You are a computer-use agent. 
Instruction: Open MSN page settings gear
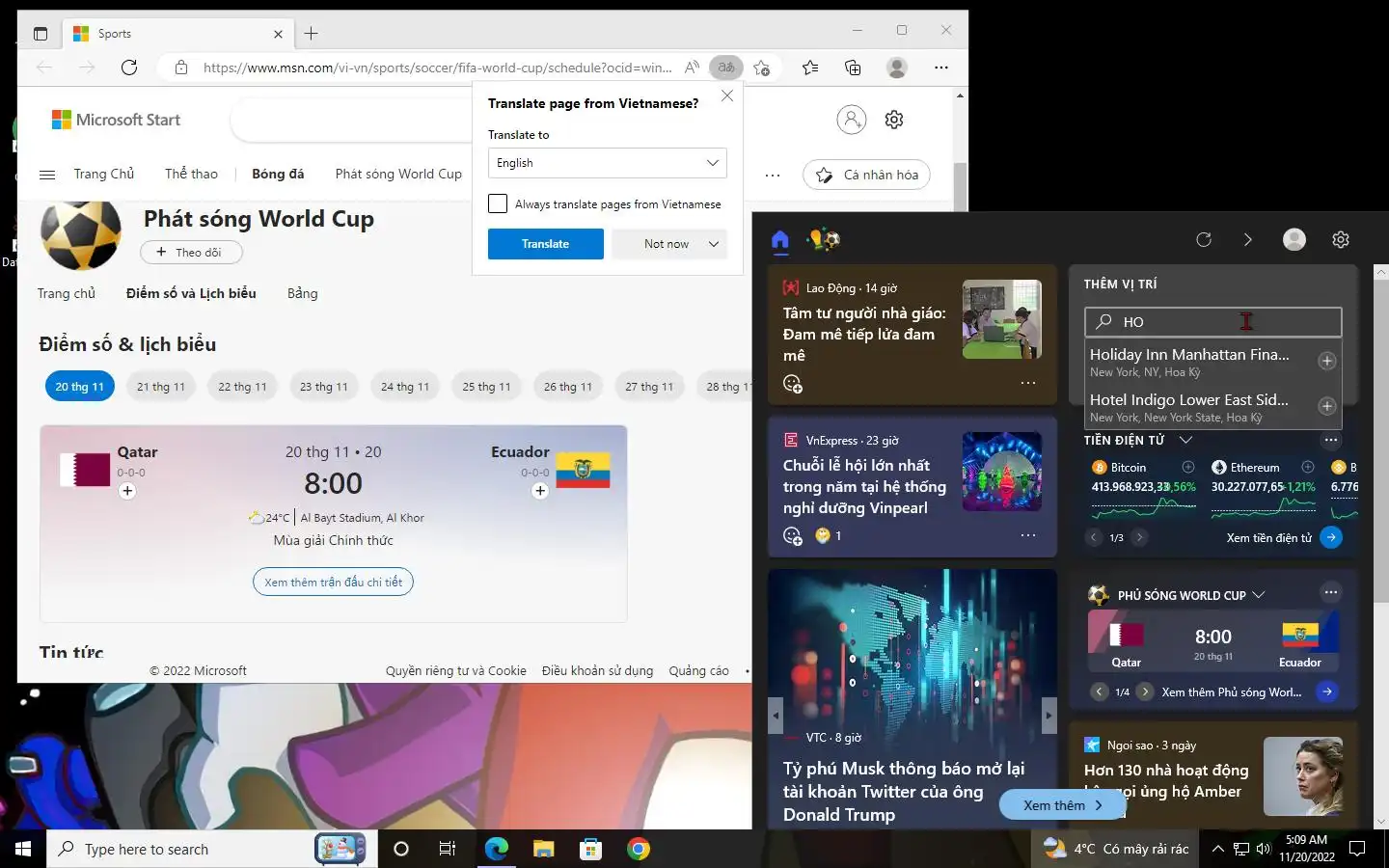[x=894, y=120]
